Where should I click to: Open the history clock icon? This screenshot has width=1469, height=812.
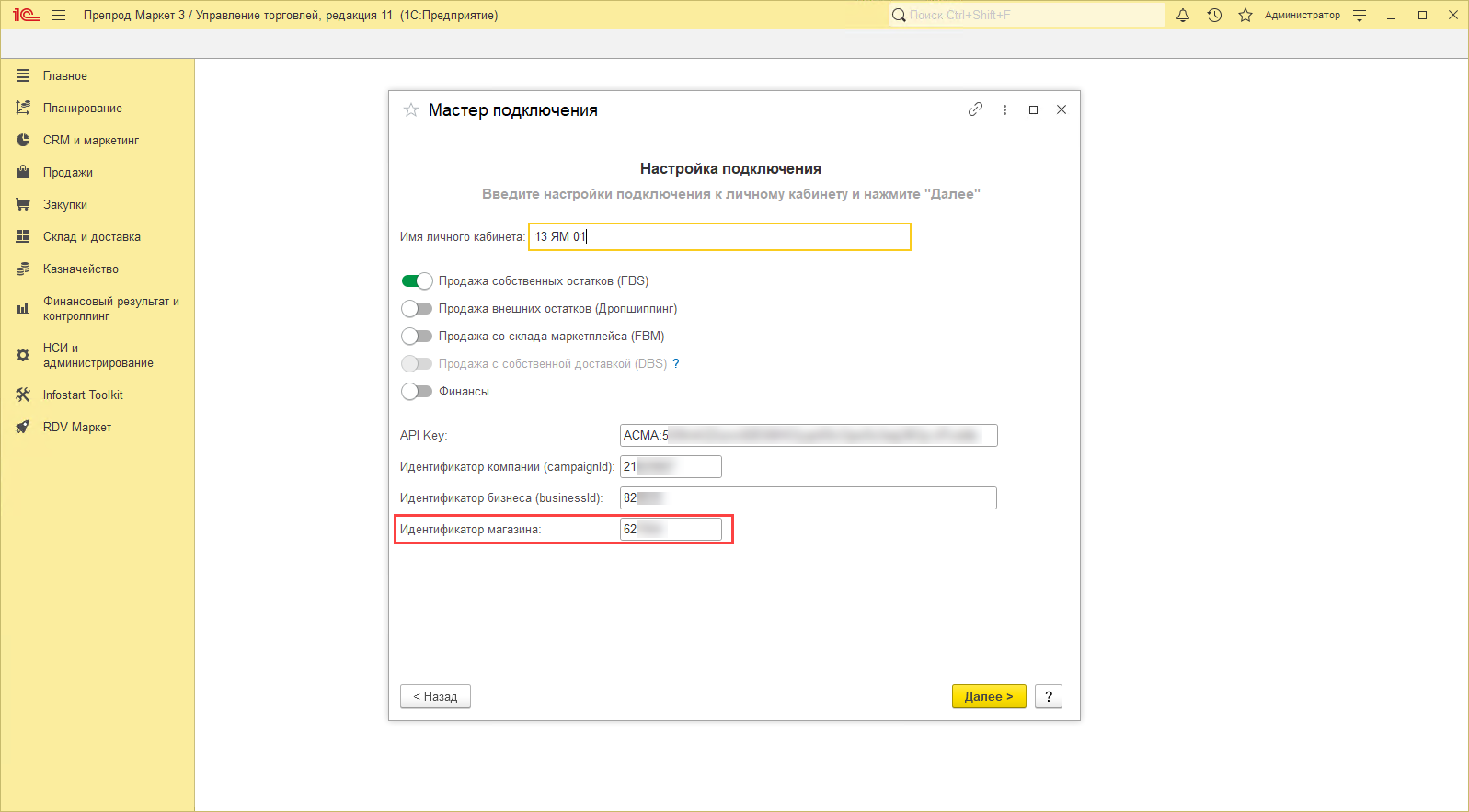pos(1214,15)
